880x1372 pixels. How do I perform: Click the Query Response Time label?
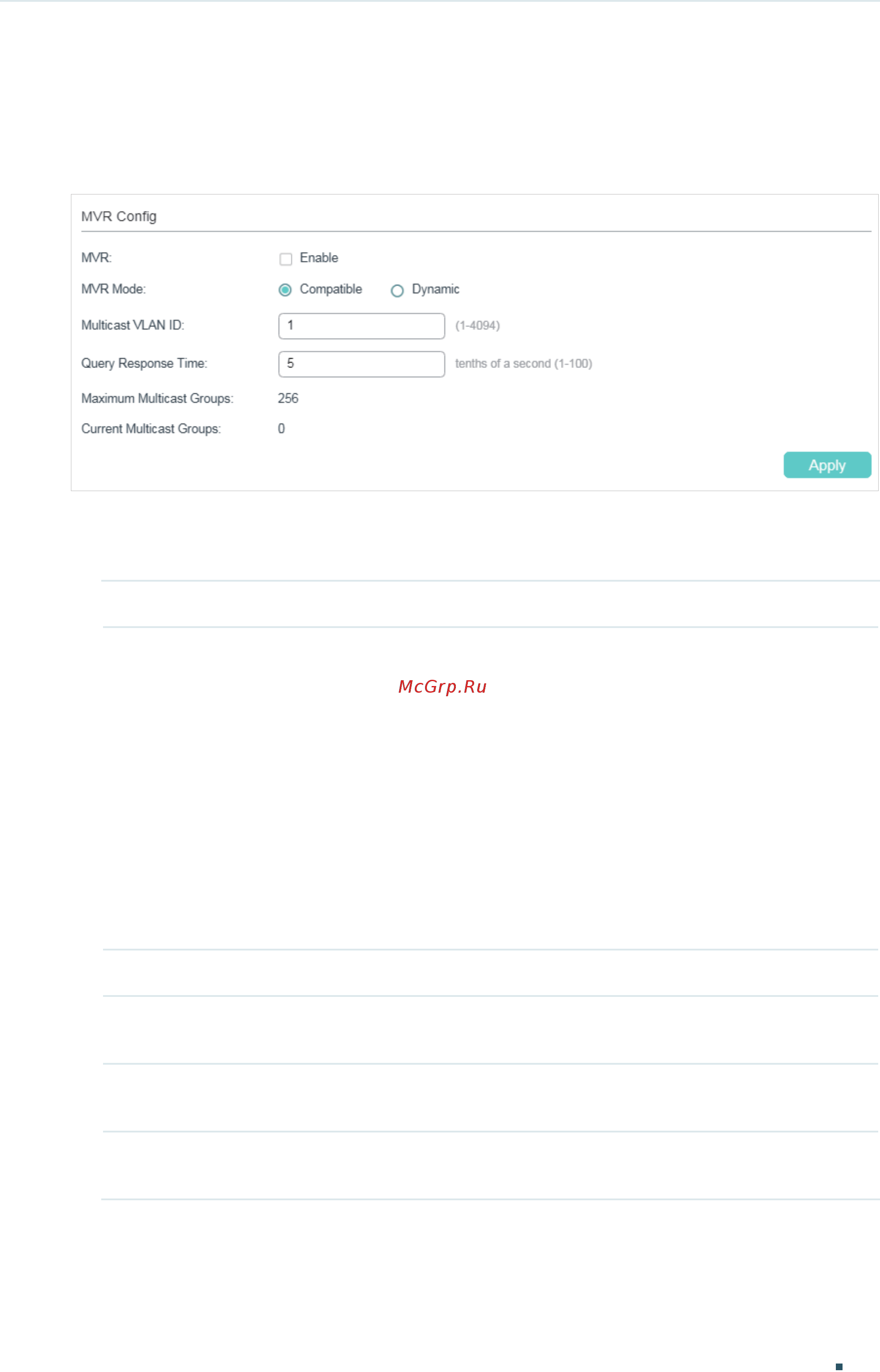144,364
